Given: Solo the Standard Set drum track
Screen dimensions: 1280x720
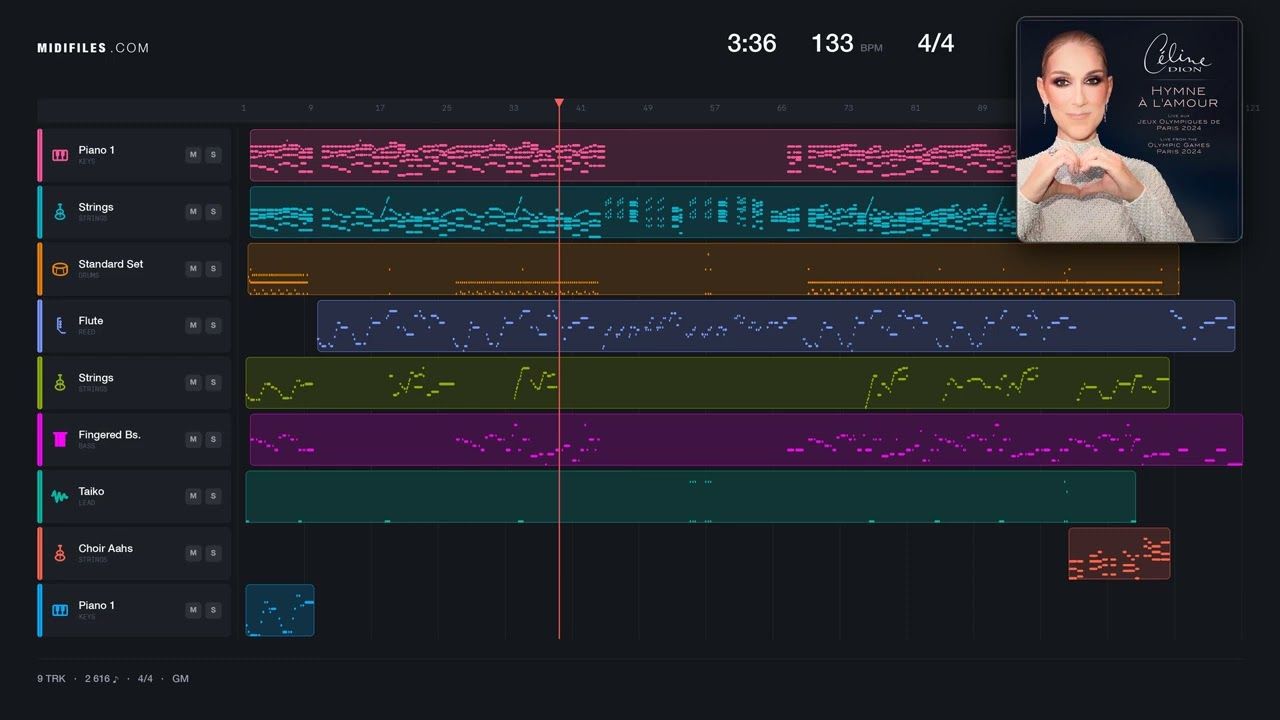Looking at the screenshot, I should pos(213,269).
